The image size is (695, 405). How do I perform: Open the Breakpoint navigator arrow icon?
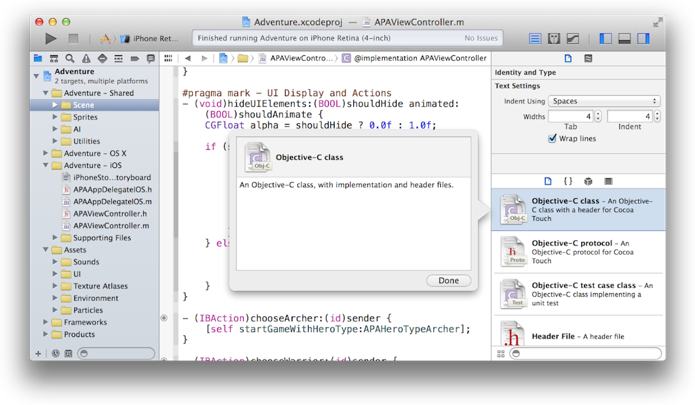coord(135,58)
